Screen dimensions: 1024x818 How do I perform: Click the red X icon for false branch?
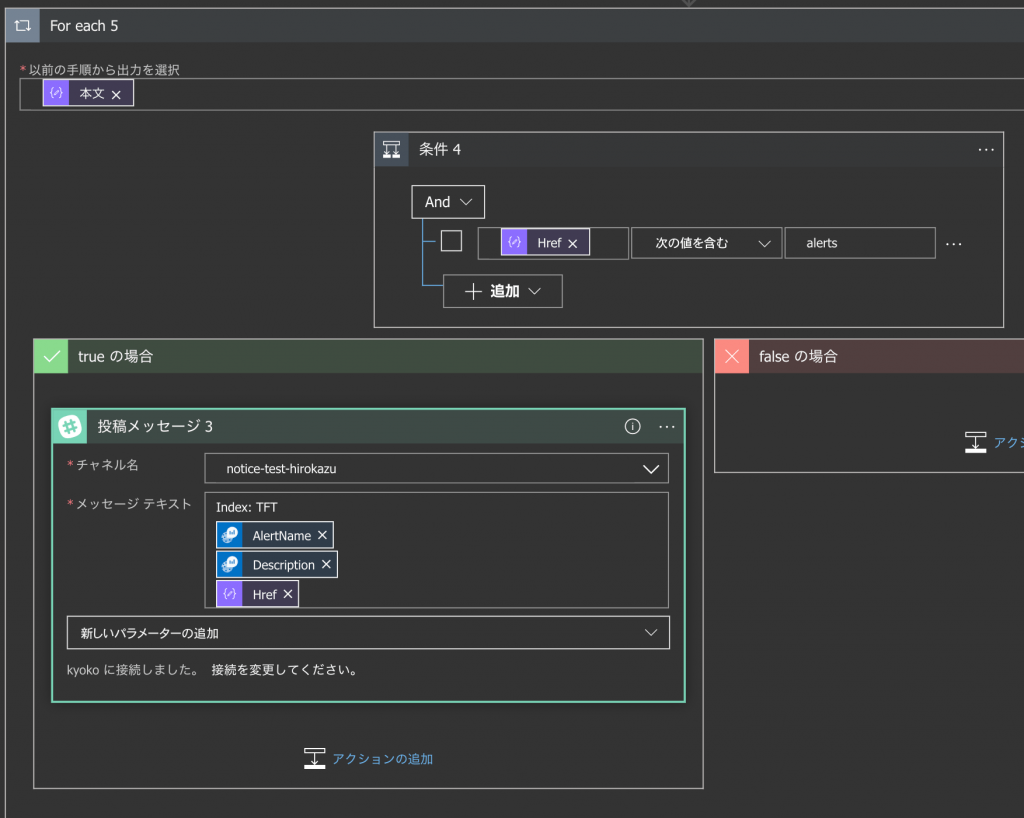[732, 356]
